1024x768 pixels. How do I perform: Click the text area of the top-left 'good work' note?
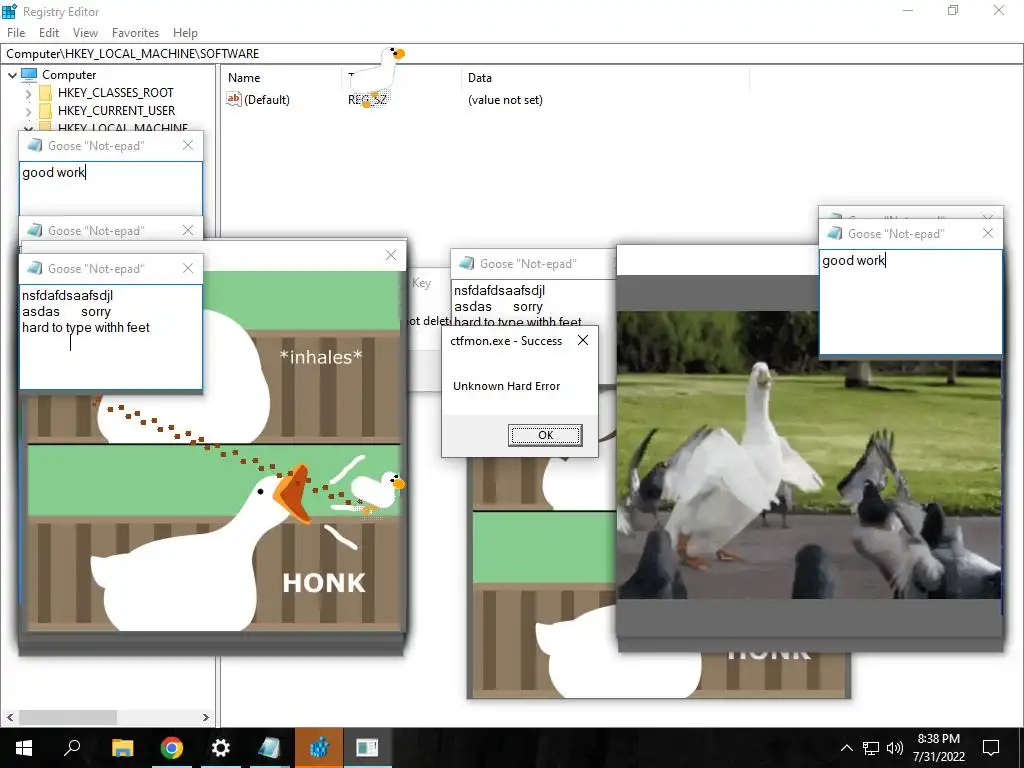111,188
